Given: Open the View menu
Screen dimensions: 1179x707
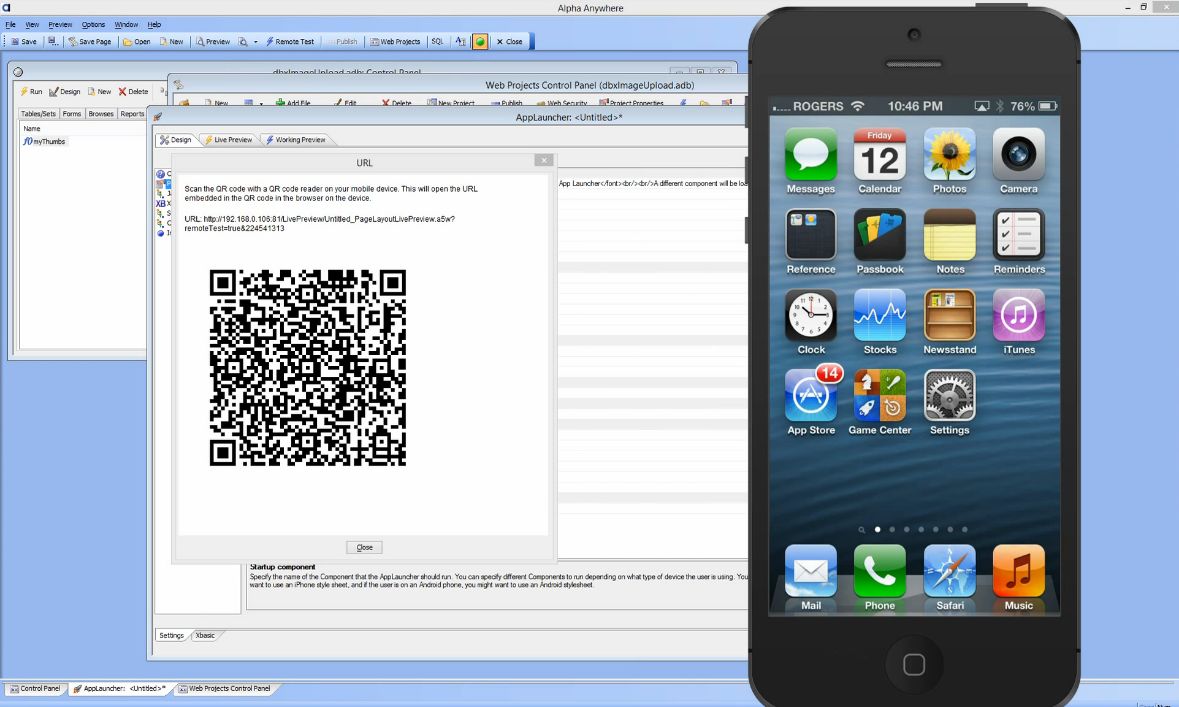Looking at the screenshot, I should [x=32, y=24].
